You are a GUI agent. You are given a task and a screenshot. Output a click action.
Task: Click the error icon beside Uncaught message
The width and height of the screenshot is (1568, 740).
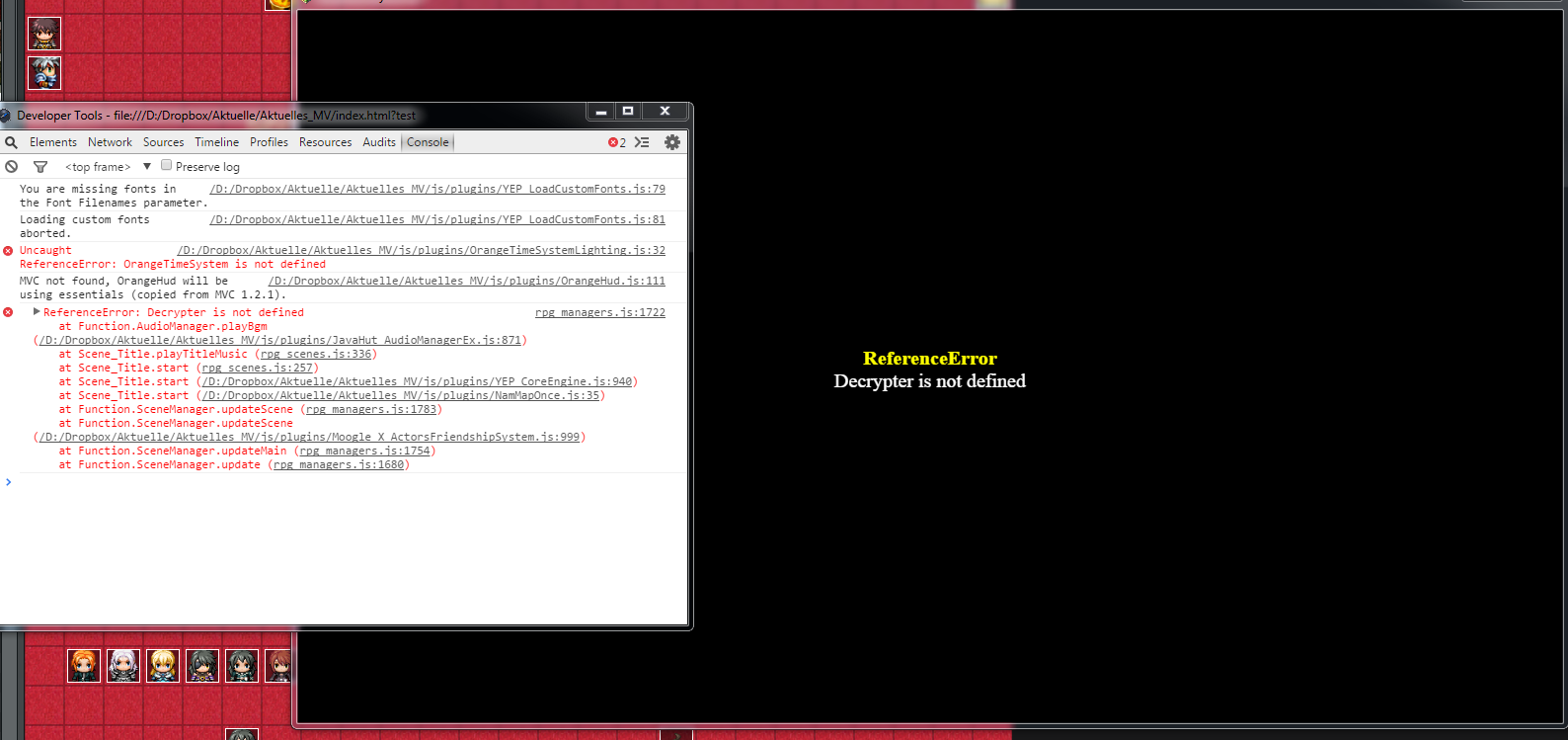click(x=9, y=251)
